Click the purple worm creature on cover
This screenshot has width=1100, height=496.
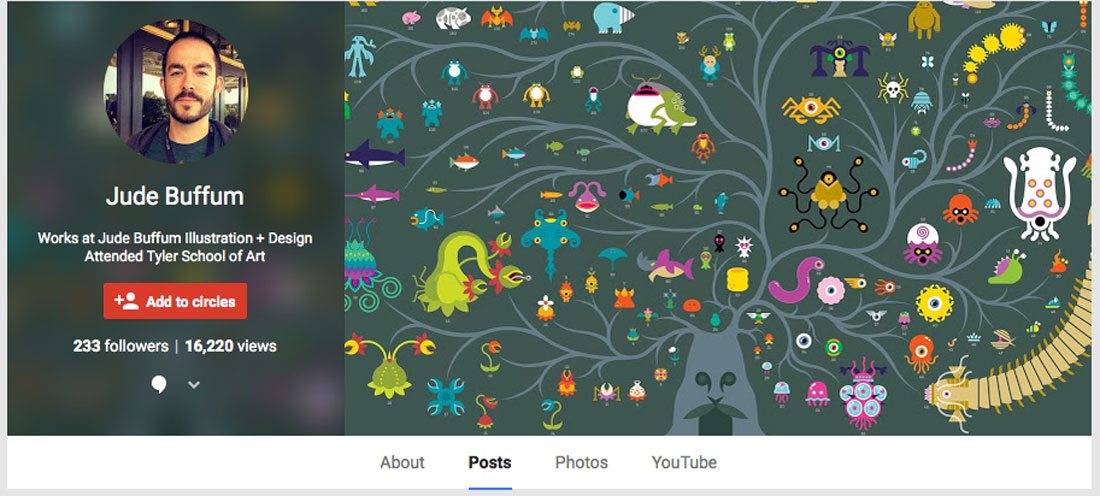coord(796,280)
